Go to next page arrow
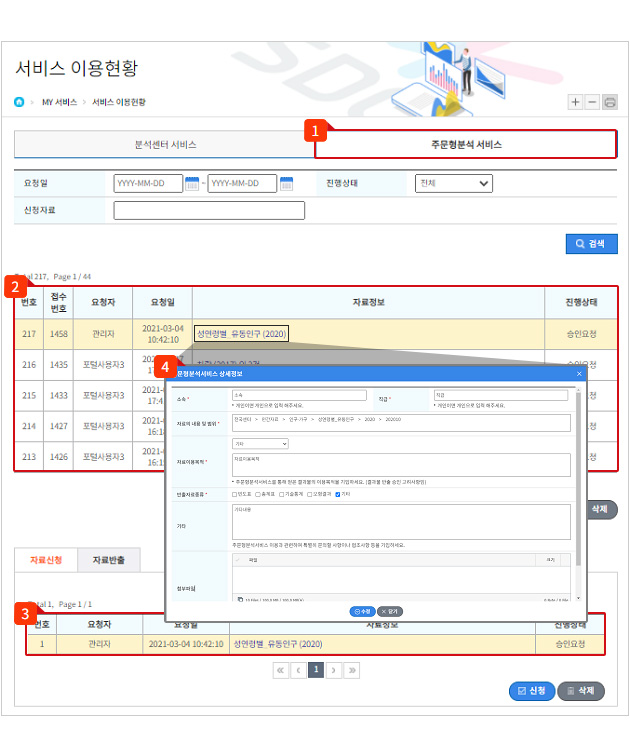 pos(333,670)
